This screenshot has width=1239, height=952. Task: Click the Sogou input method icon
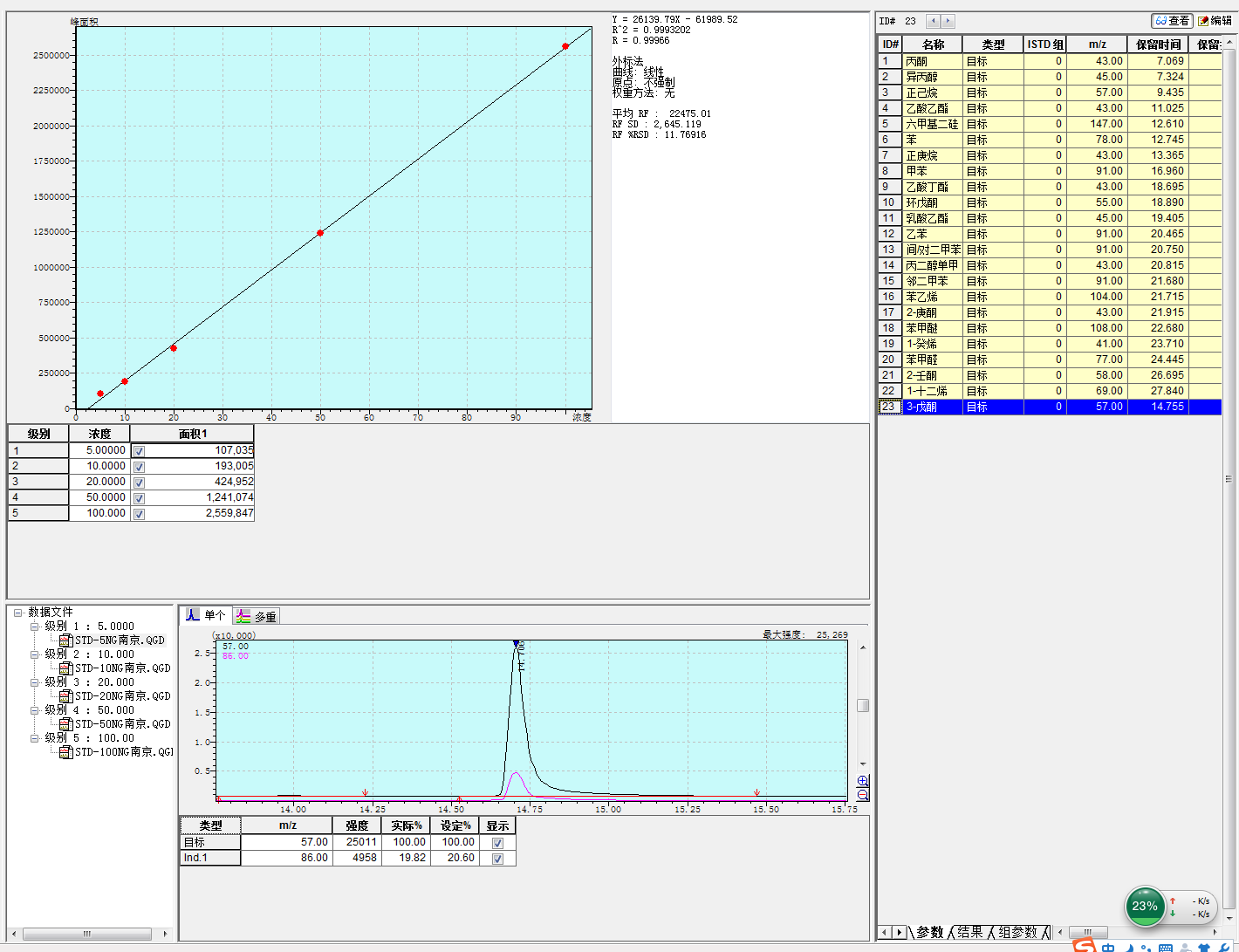(x=1084, y=946)
